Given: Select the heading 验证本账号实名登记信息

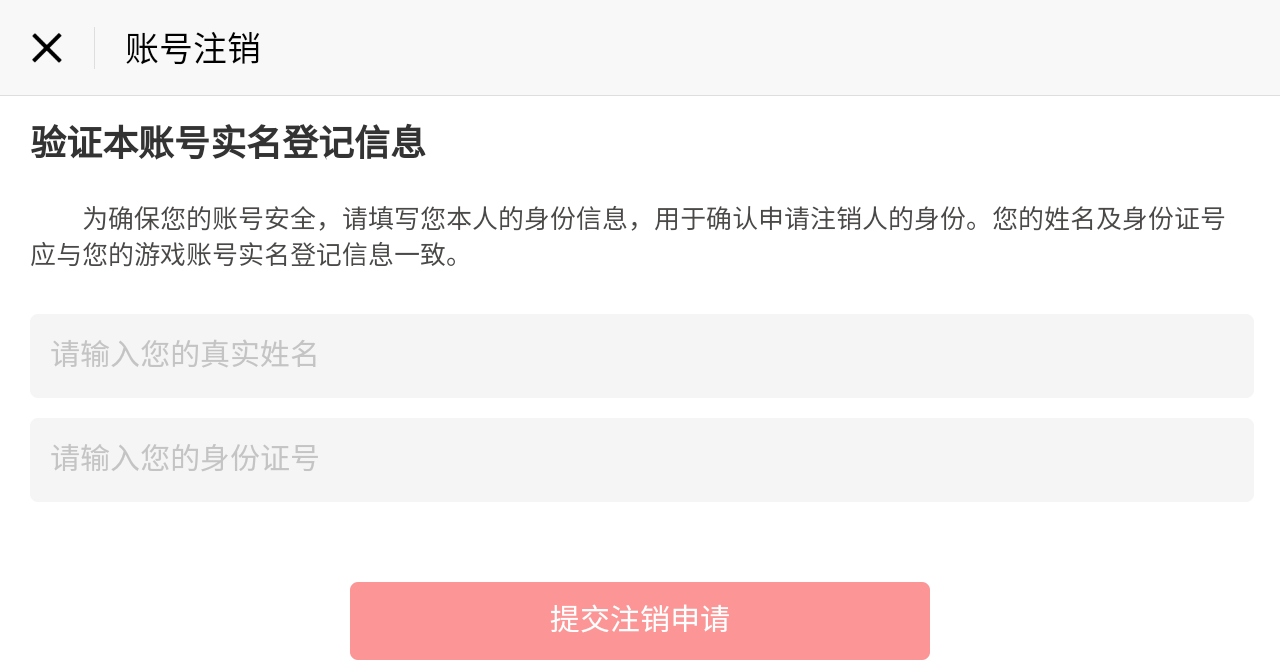Looking at the screenshot, I should [228, 142].
